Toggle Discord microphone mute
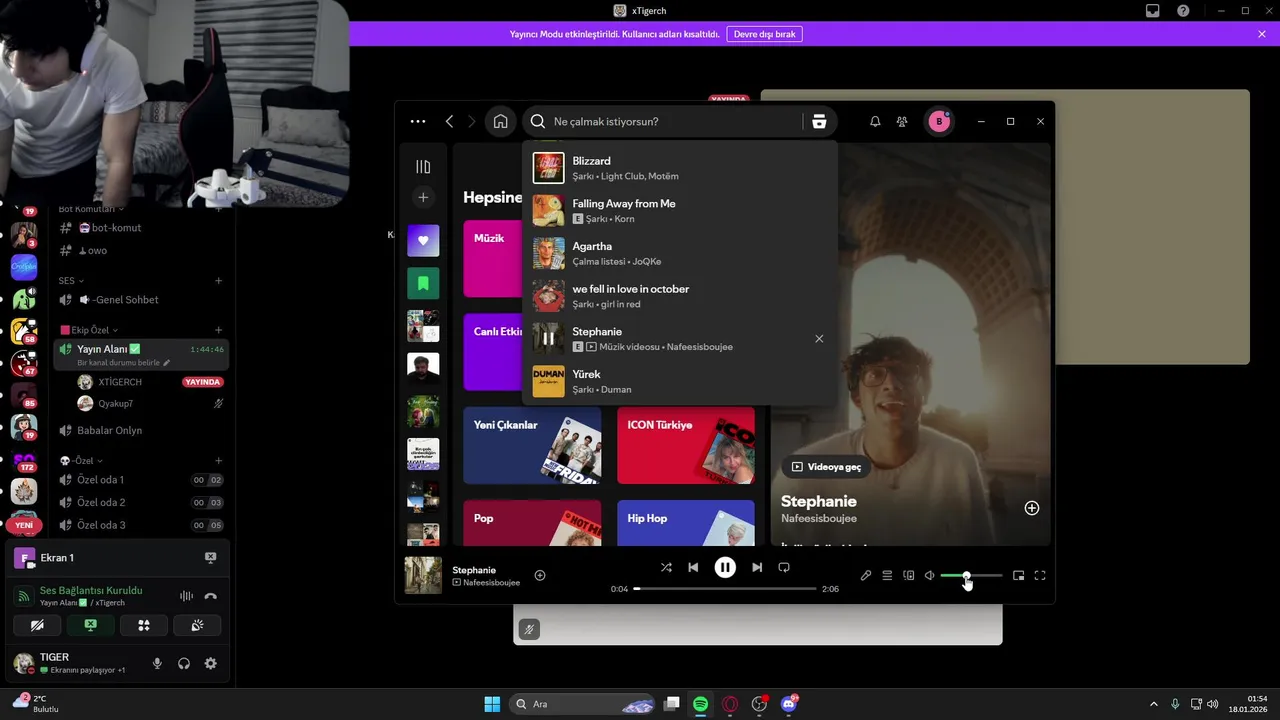Viewport: 1280px width, 720px height. [x=157, y=663]
